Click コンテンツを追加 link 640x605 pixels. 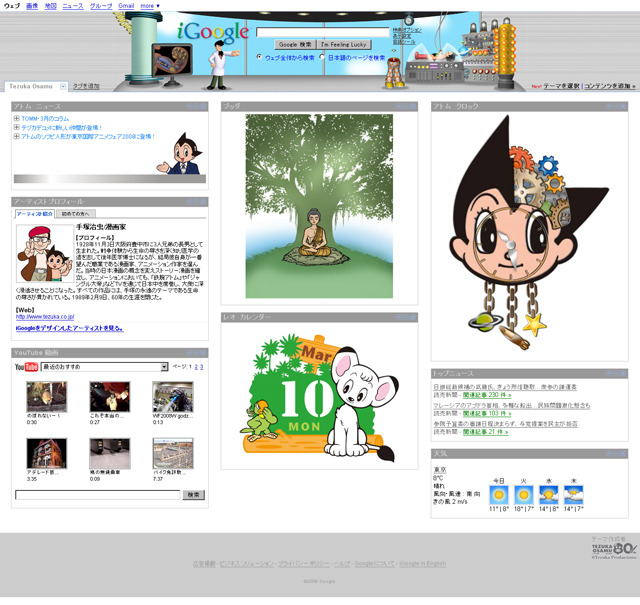tap(609, 86)
